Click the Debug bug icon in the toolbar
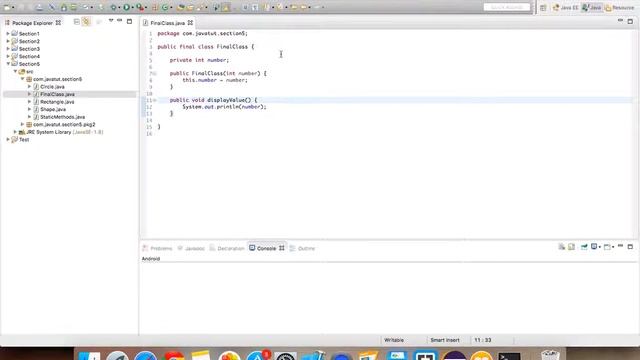This screenshot has height=360, width=640. (113, 7)
